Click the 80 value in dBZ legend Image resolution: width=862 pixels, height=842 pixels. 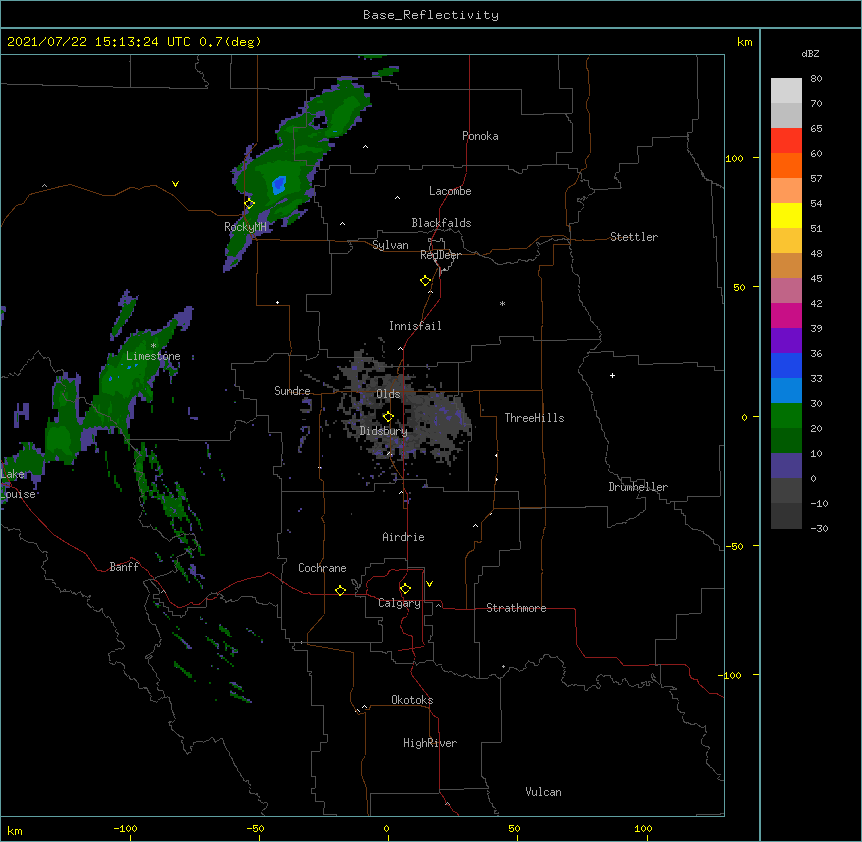(816, 79)
